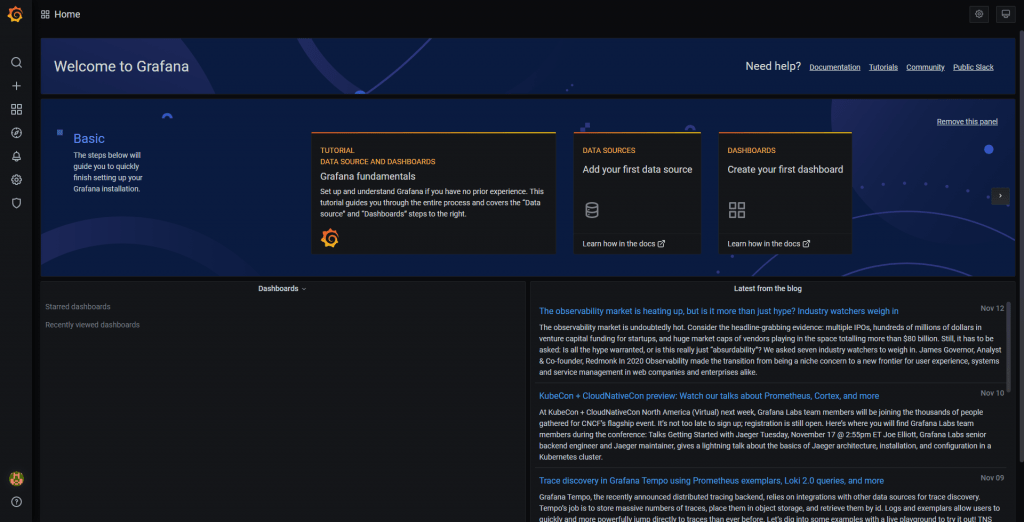Click the next arrow on setup panel
Image resolution: width=1024 pixels, height=522 pixels.
pyautogui.click(x=1000, y=196)
